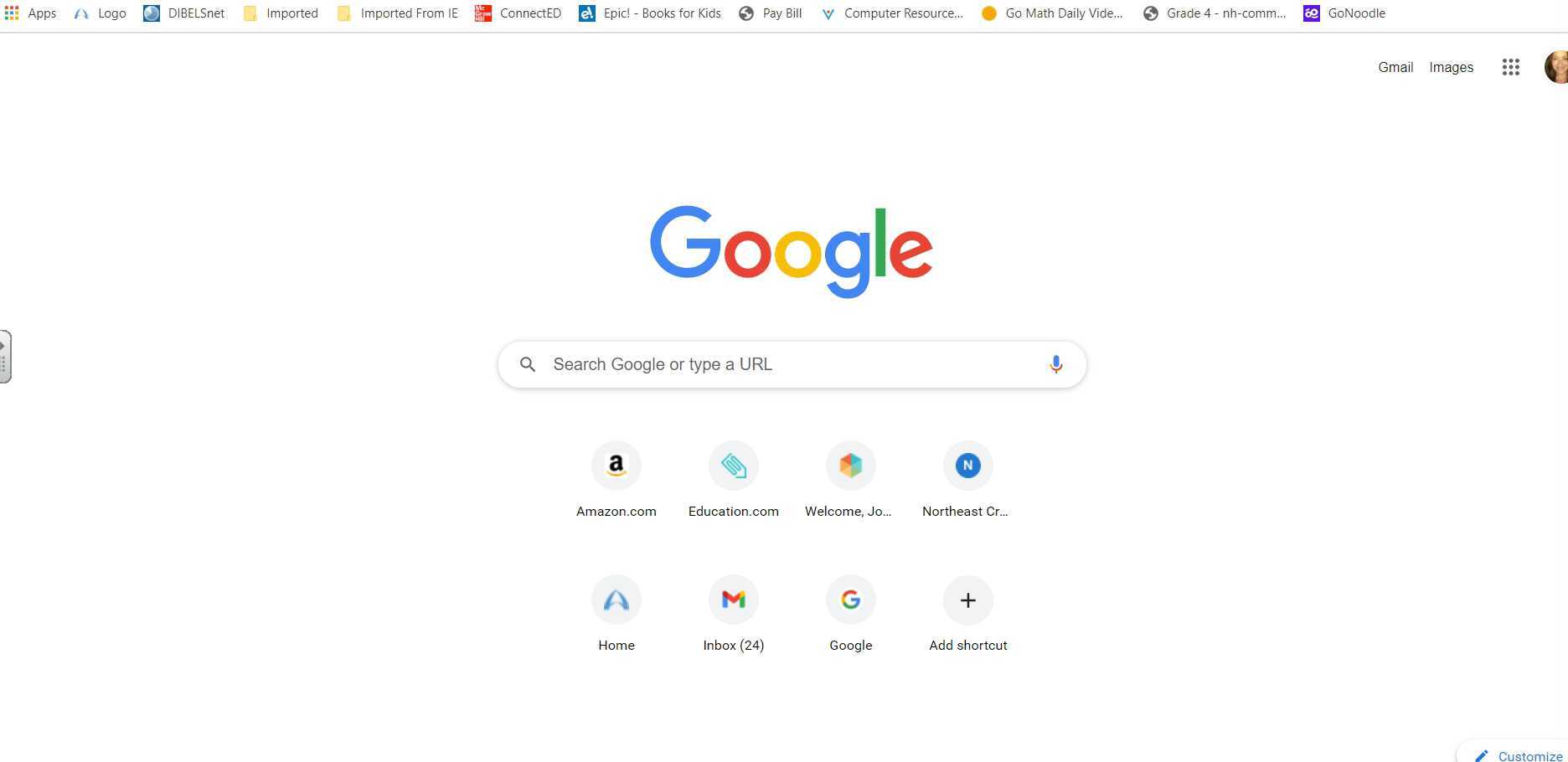
Task: Open the Gmail Inbox (24) shortcut
Action: (x=734, y=614)
